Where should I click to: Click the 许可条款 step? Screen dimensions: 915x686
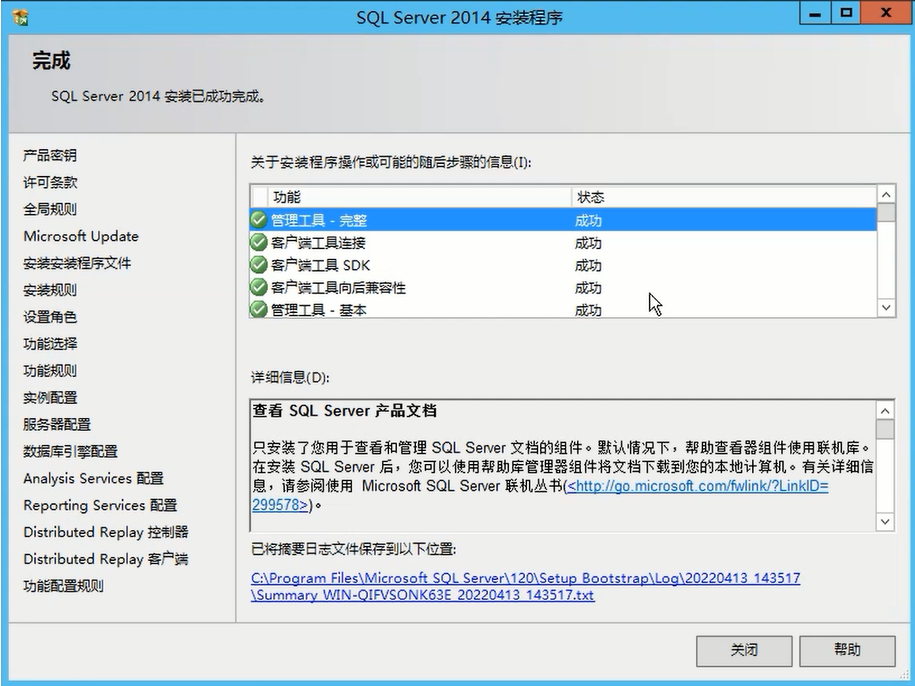(50, 182)
